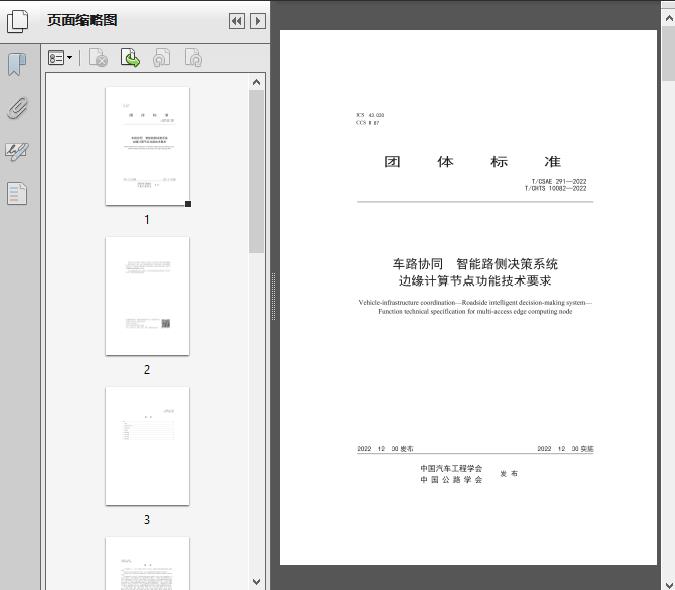Rotate pages counterclockwise icon
Image resolution: width=675 pixels, height=590 pixels.
pos(161,58)
